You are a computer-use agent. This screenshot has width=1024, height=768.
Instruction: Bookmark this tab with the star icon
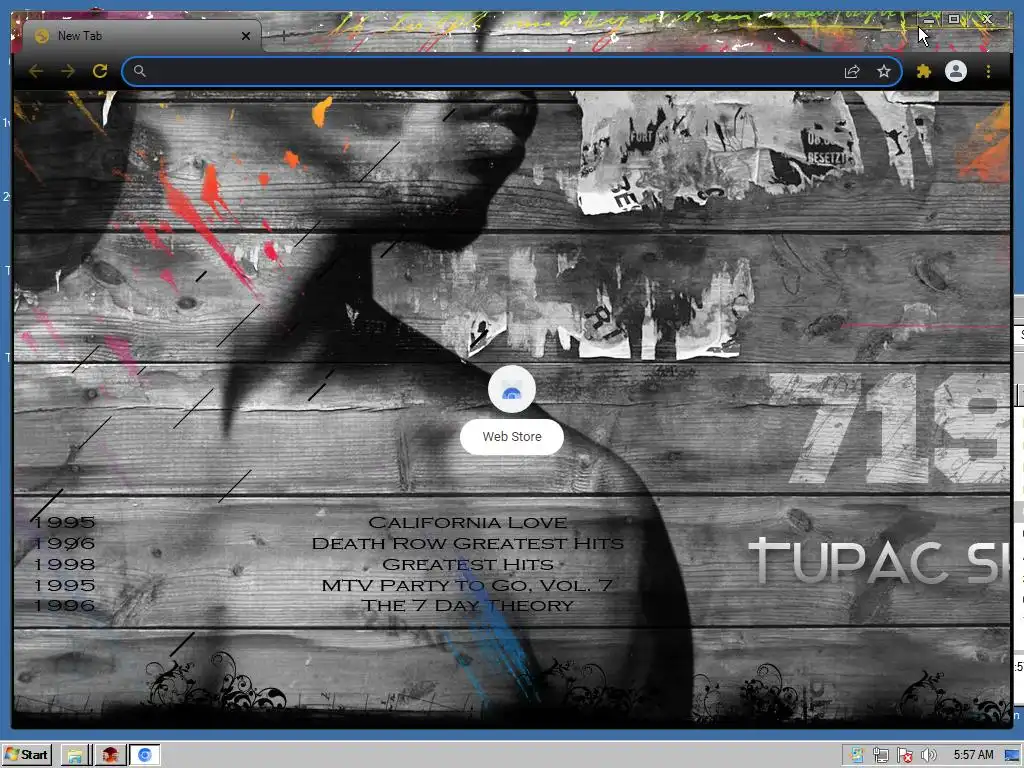click(x=884, y=71)
